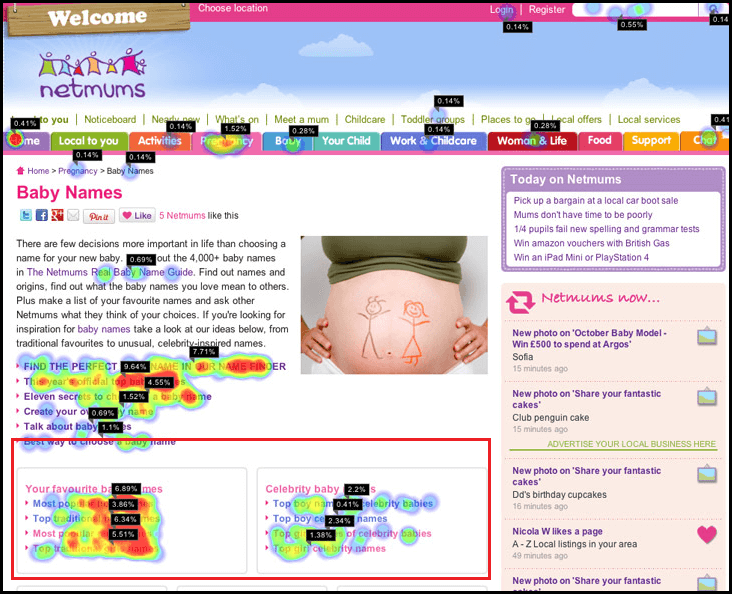Open the Register link
Image resolution: width=732 pixels, height=594 pixels.
pos(547,9)
